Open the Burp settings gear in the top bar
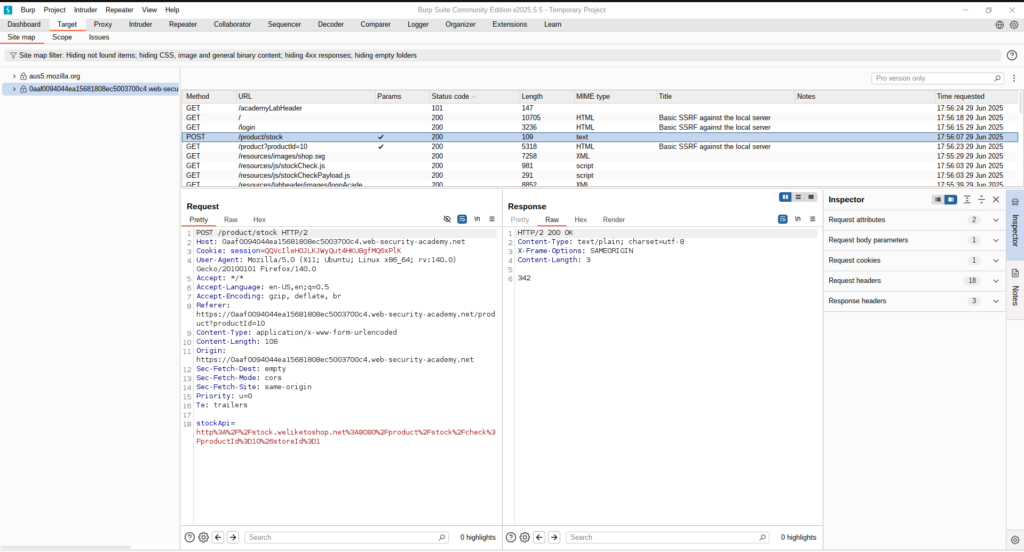This screenshot has width=1024, height=552. pos(1014,24)
